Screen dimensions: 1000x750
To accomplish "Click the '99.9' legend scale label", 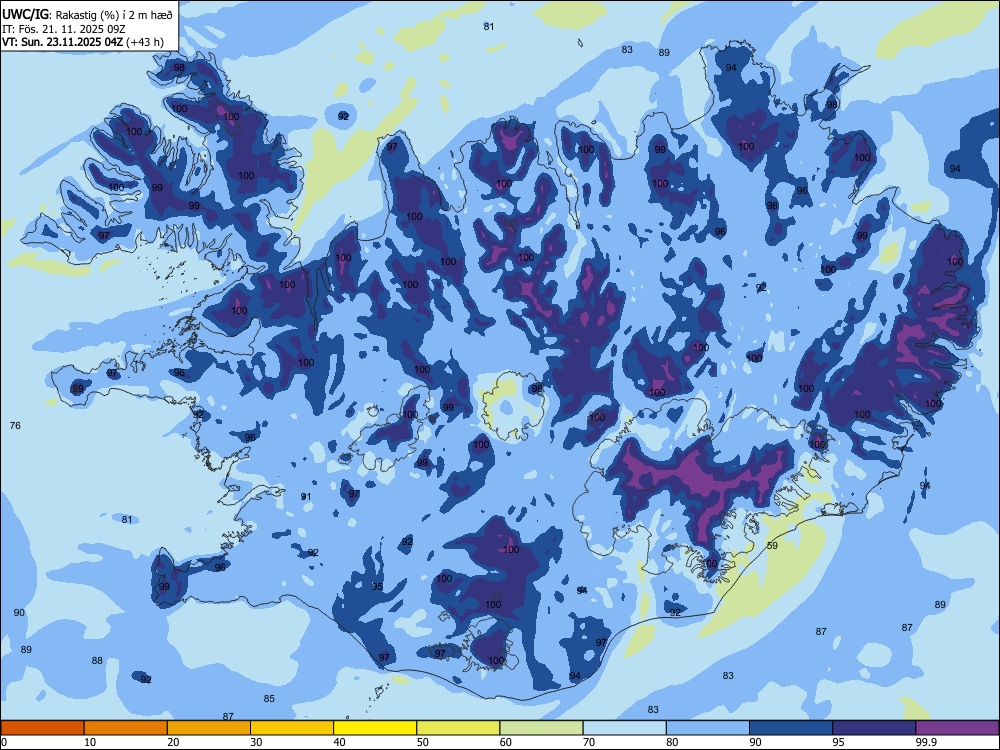I will tap(925, 742).
